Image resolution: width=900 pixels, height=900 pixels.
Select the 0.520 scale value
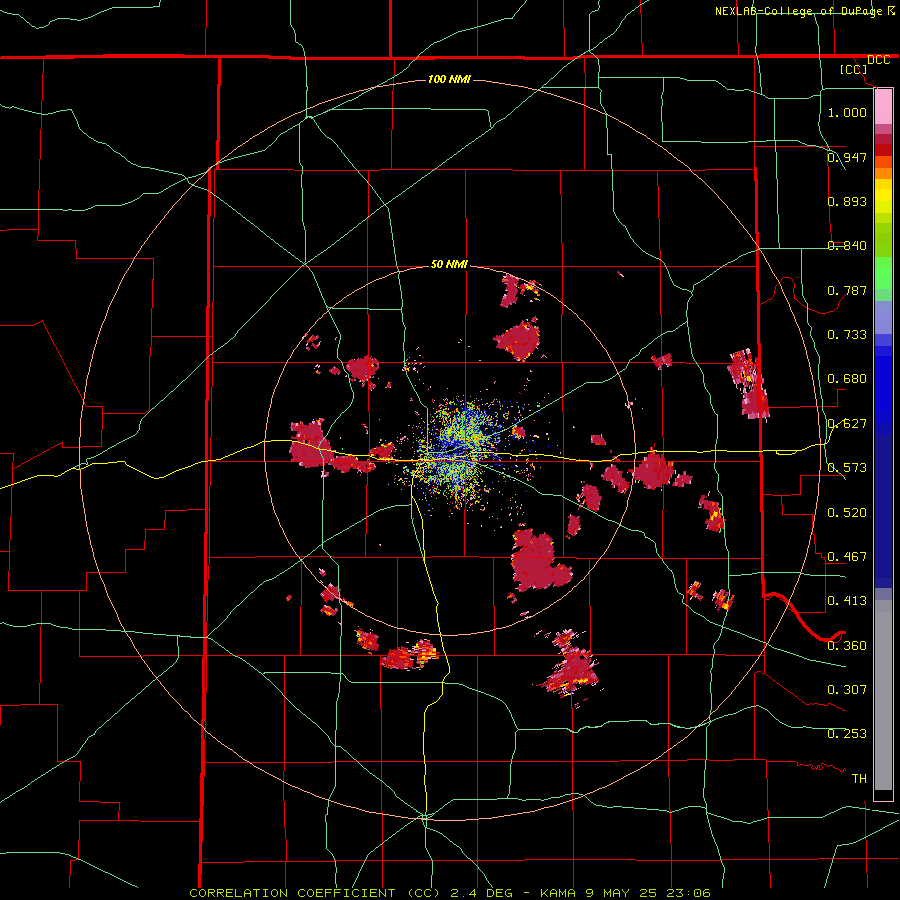tap(847, 513)
